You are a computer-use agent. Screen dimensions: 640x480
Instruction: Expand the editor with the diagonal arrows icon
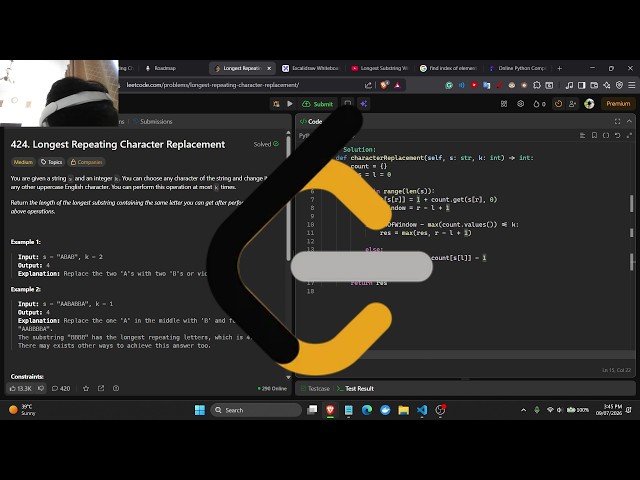[629, 136]
